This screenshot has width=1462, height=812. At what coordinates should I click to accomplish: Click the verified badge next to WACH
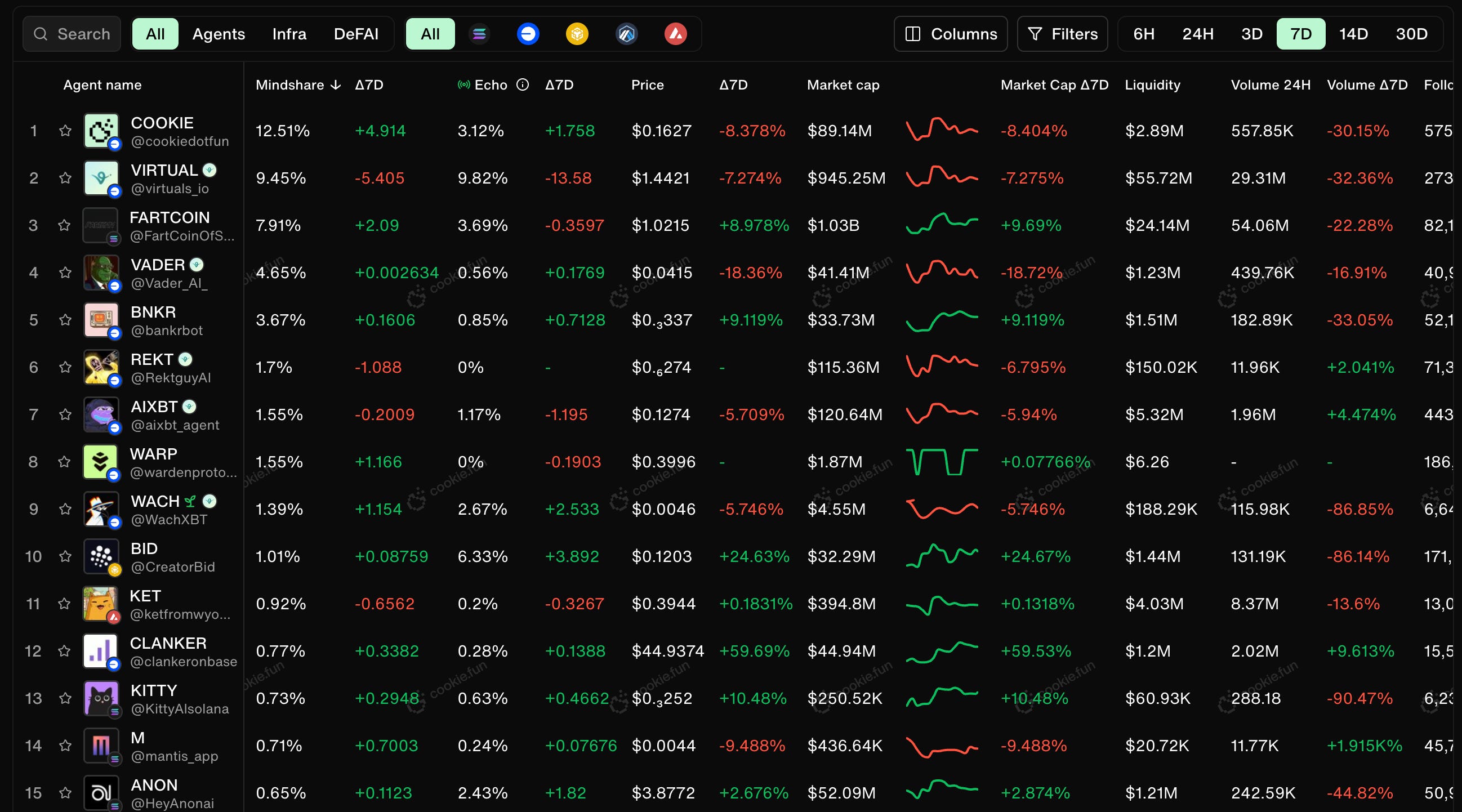210,501
